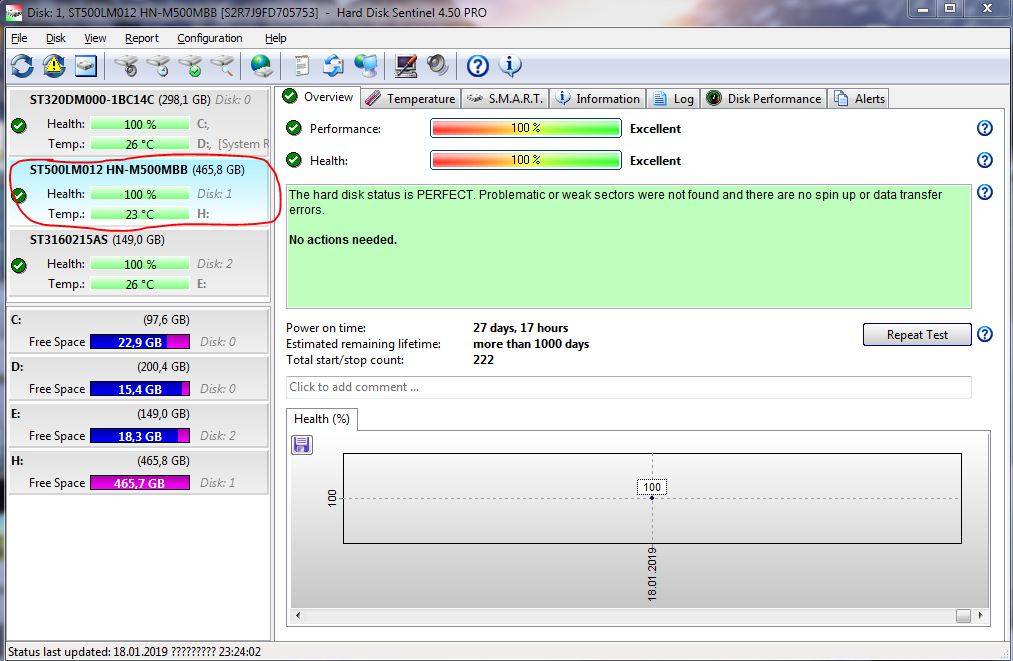This screenshot has width=1013, height=661.
Task: Click the blue question mark help toolbar icon
Action: pyautogui.click(x=477, y=66)
